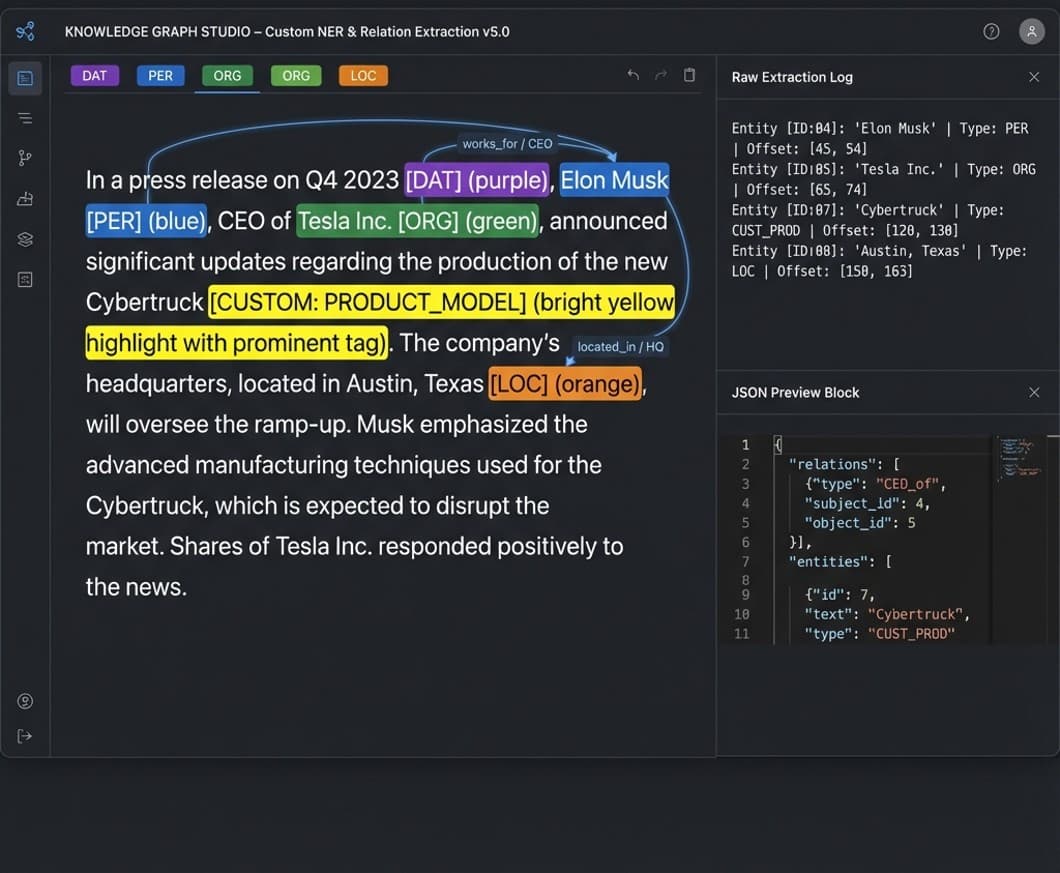Close the Raw Extraction Log panel

(x=1034, y=77)
